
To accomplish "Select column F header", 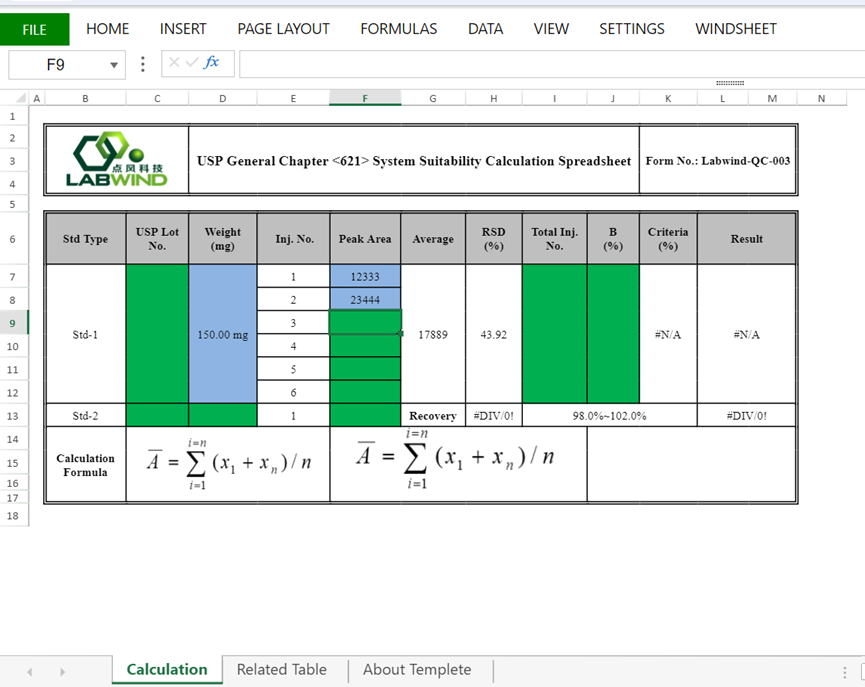I will pyautogui.click(x=365, y=98).
